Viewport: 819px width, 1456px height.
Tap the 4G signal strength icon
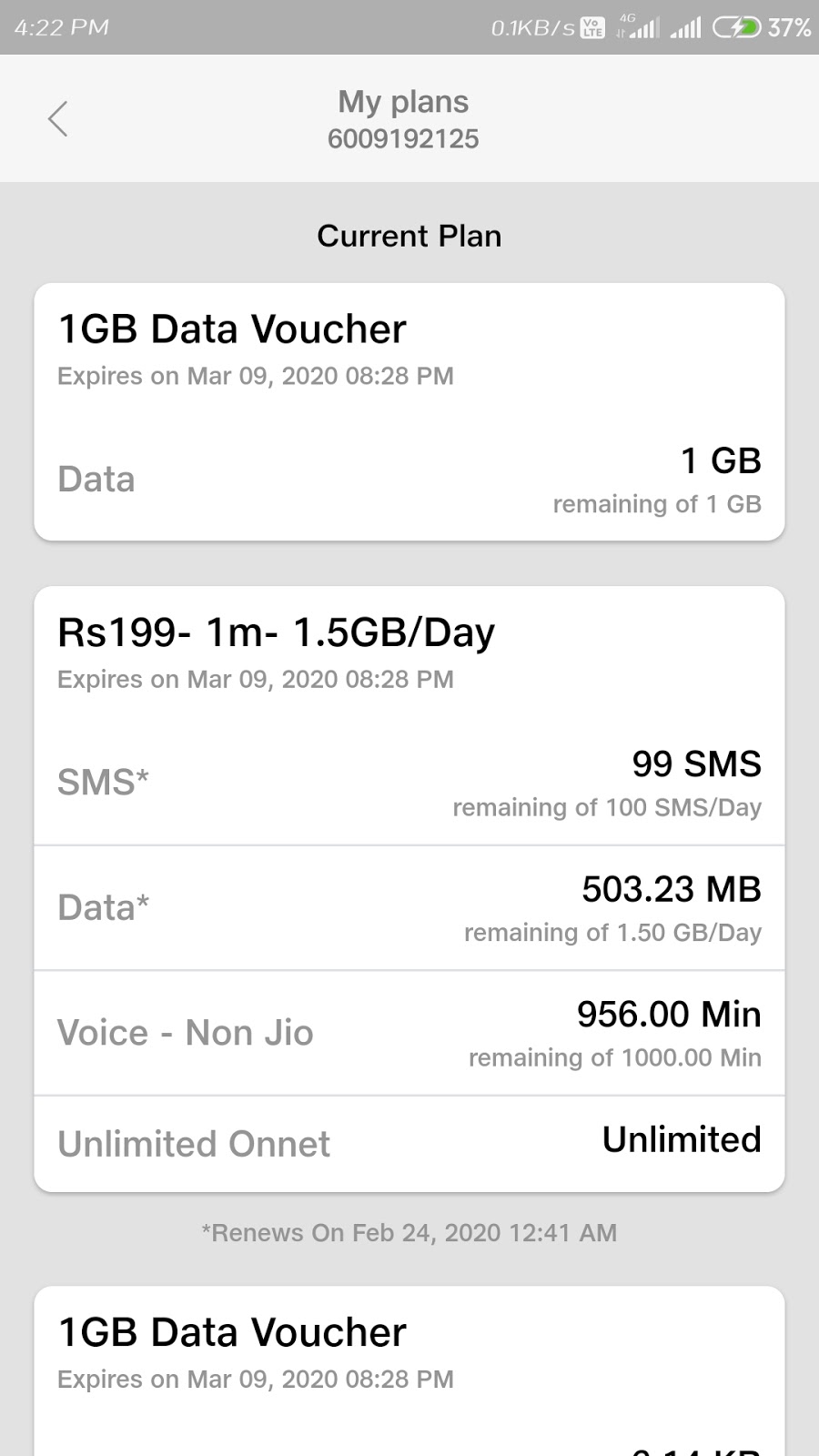(x=638, y=27)
